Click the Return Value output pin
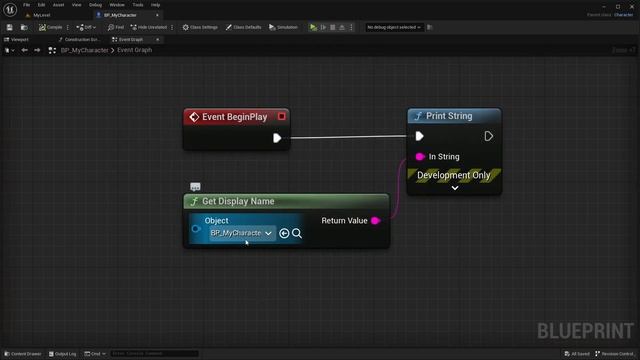 point(376,221)
